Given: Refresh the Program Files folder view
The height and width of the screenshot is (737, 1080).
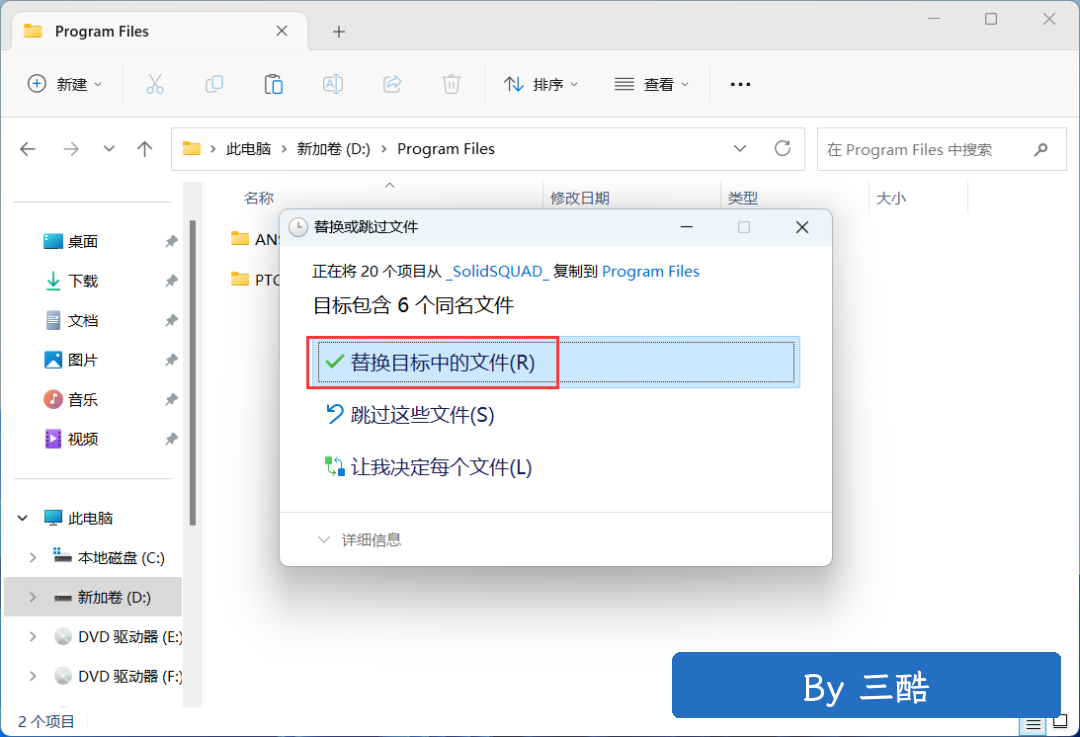Looking at the screenshot, I should pyautogui.click(x=782, y=149).
